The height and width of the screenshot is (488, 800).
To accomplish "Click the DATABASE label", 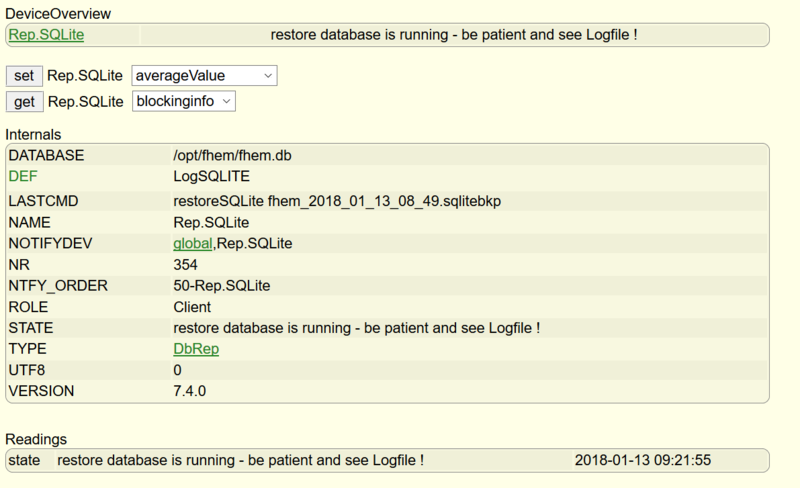I will pyautogui.click(x=46, y=155).
